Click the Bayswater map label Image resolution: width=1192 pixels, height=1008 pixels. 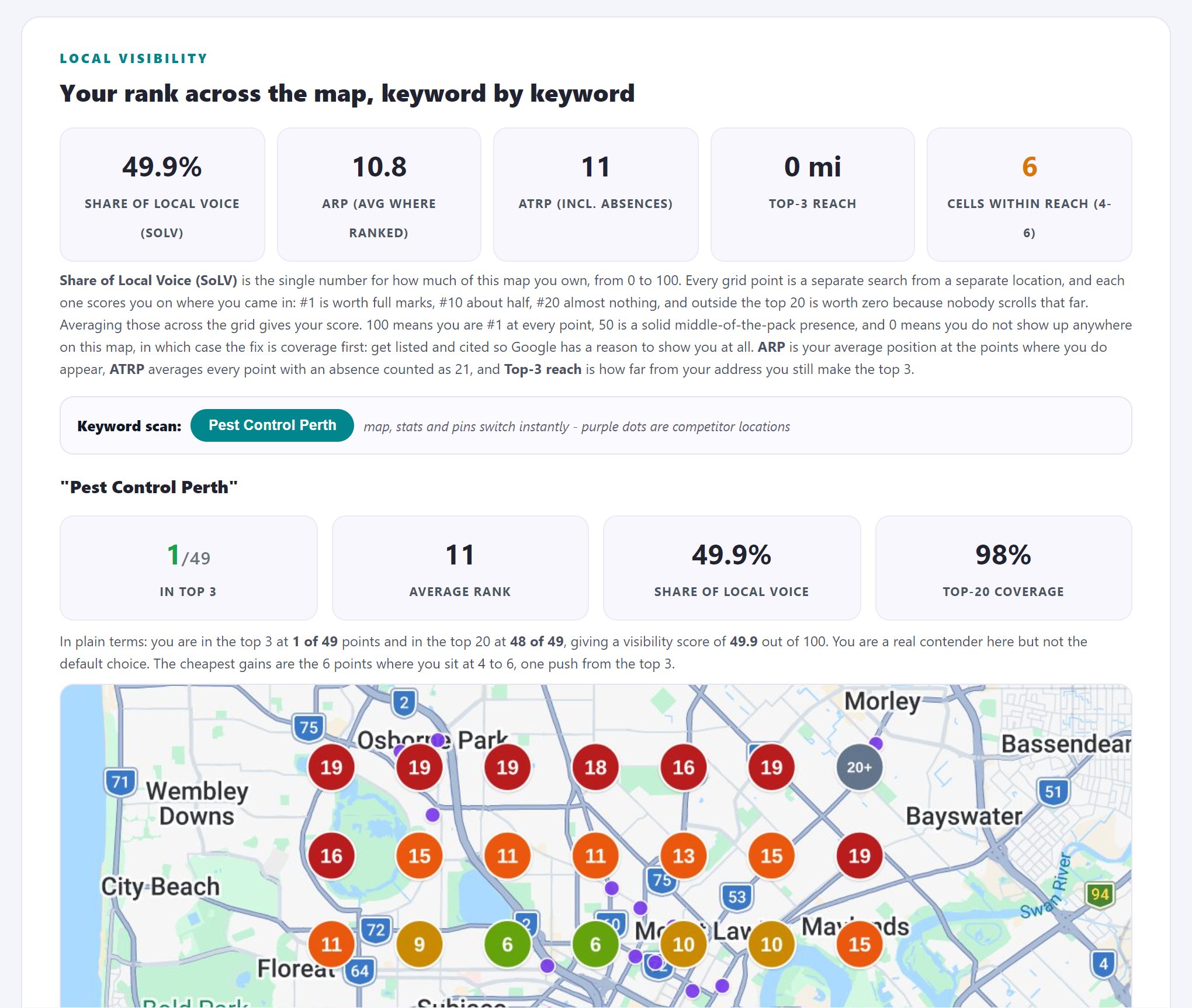point(964,818)
